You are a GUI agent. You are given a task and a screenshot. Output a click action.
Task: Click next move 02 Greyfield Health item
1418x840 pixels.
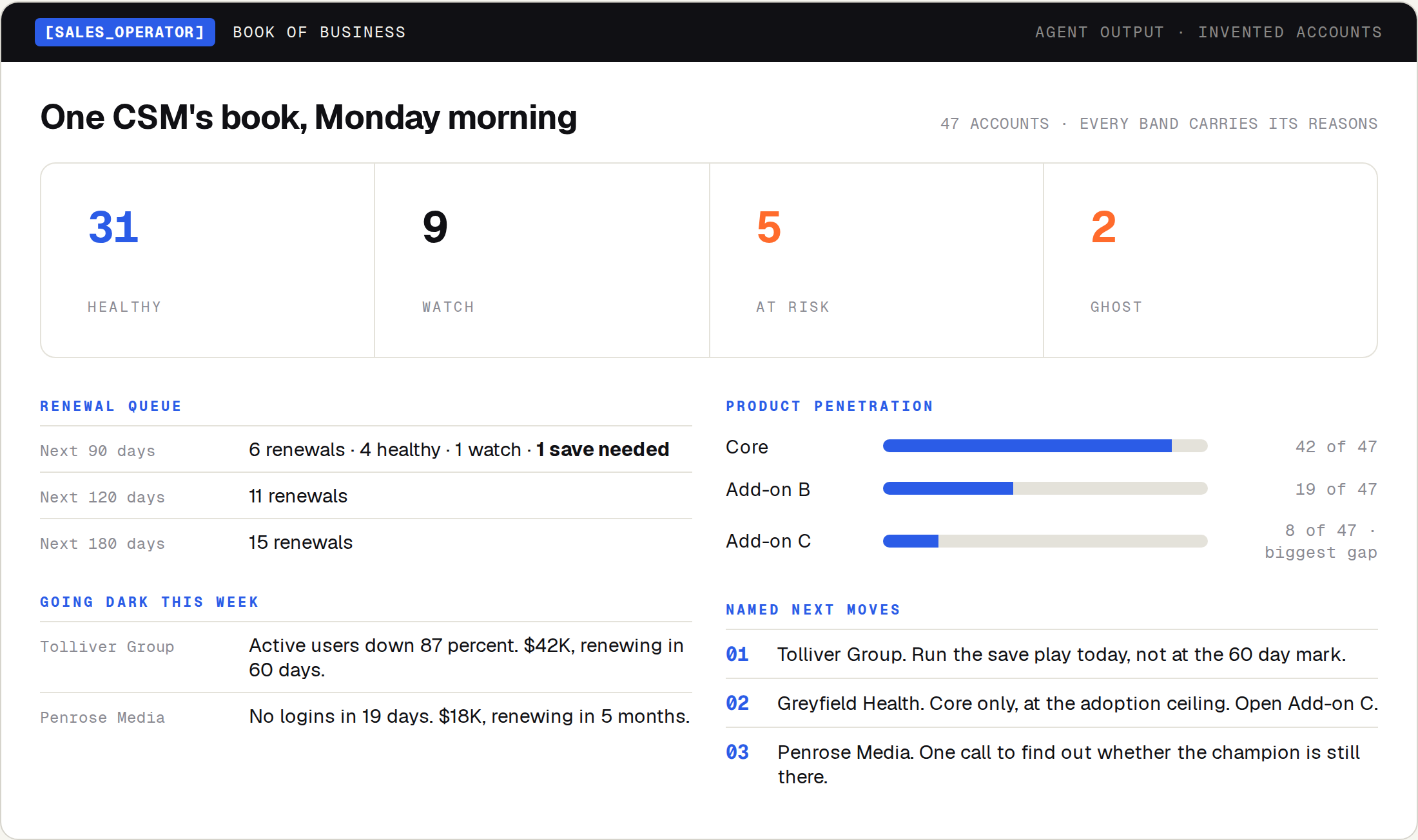tap(1052, 703)
